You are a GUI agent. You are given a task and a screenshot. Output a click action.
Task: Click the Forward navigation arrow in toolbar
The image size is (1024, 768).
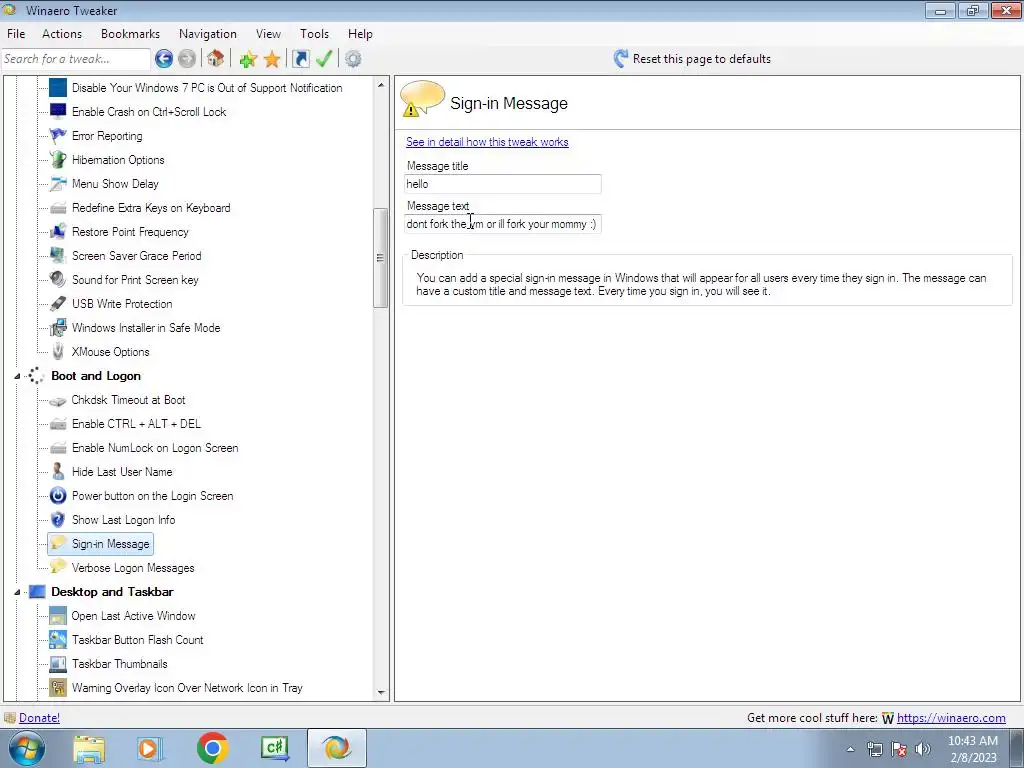click(187, 59)
